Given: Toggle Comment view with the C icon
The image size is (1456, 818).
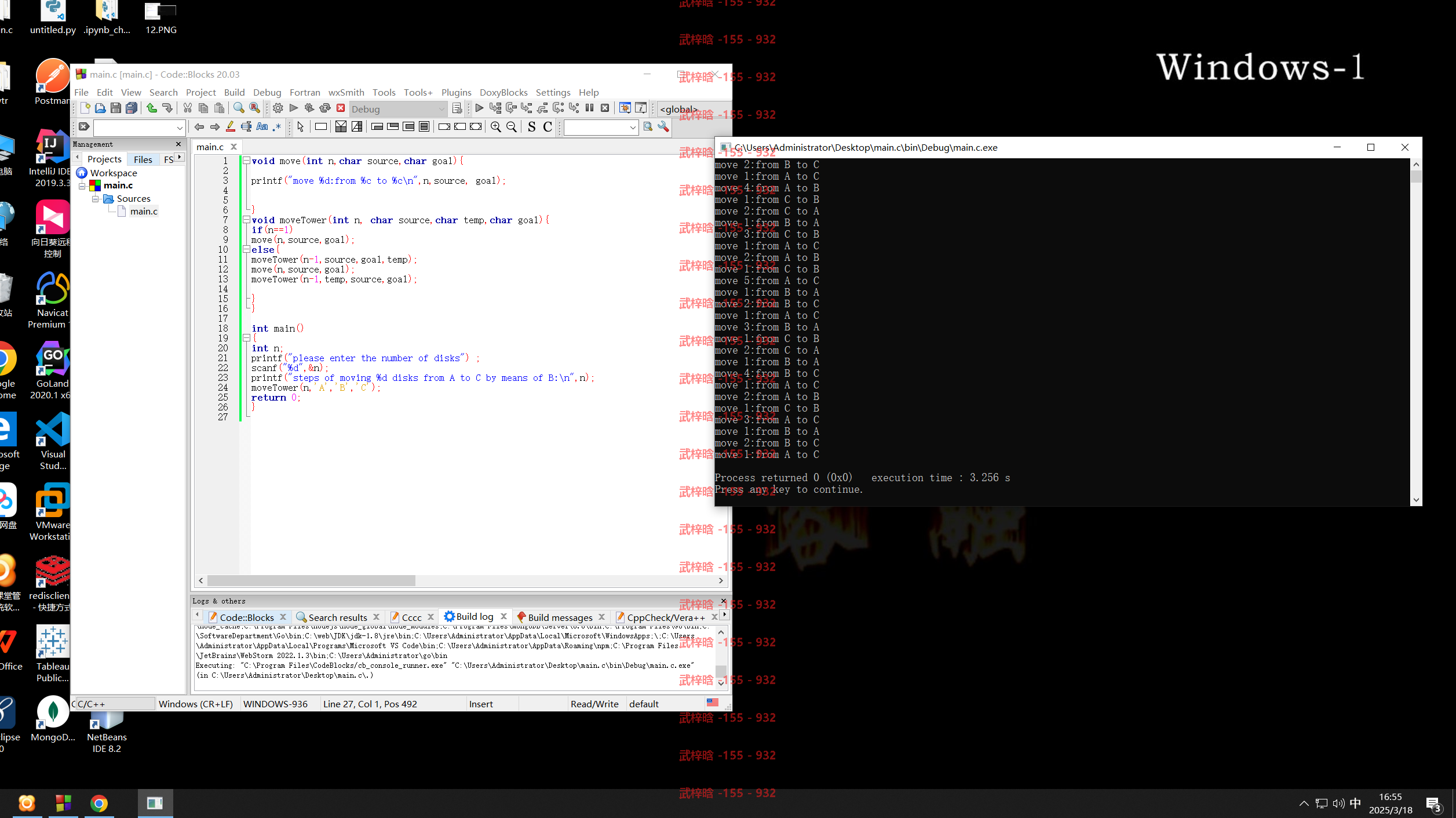Looking at the screenshot, I should tap(548, 127).
